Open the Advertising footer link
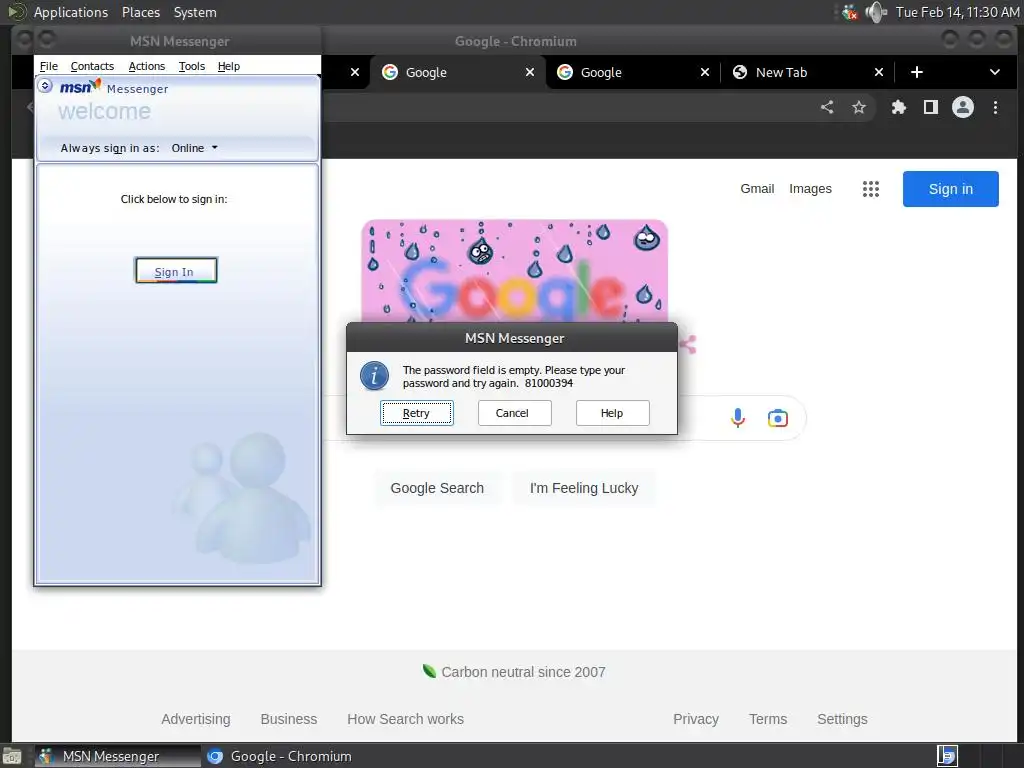1024x768 pixels. (196, 719)
